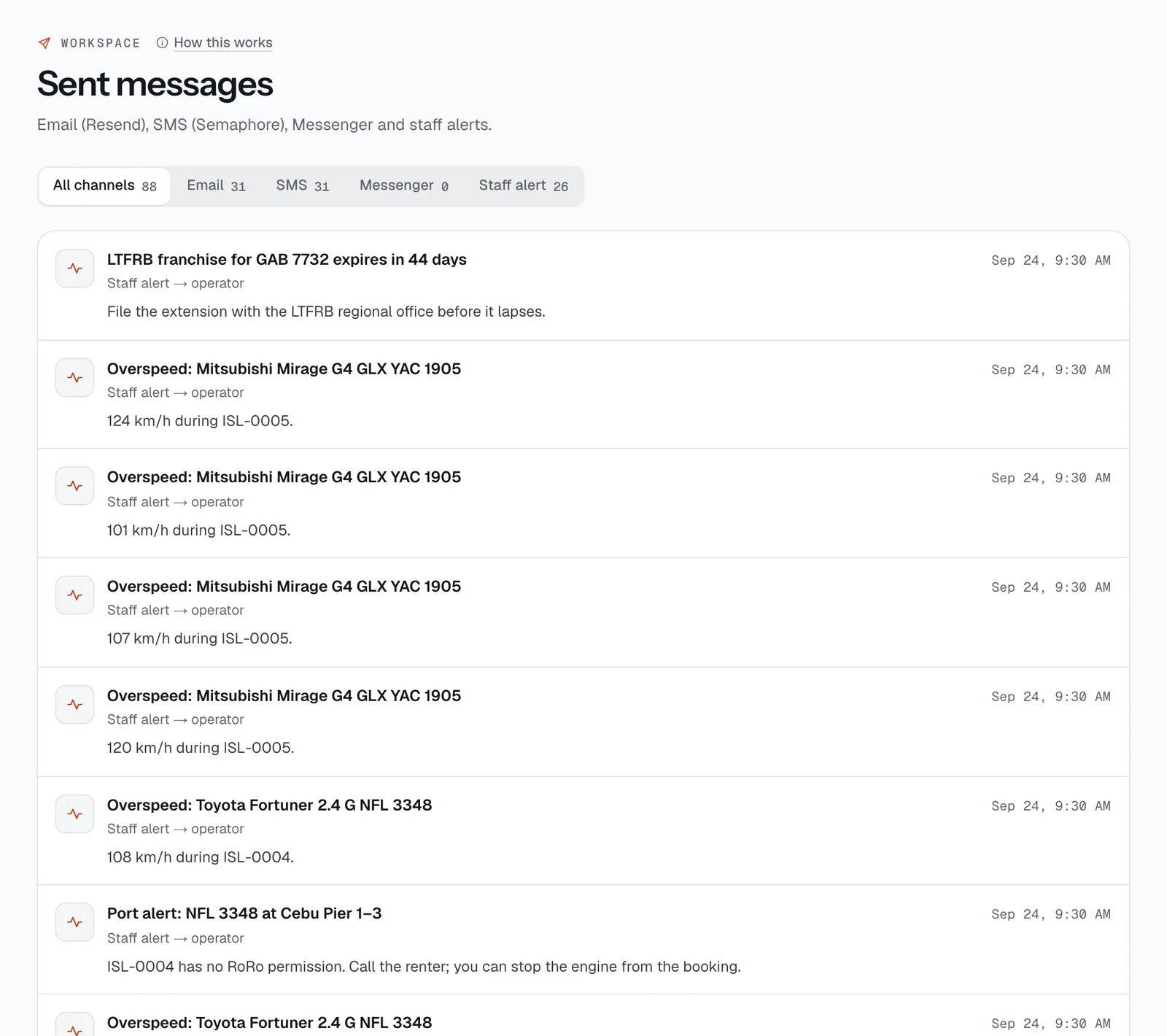Click 'ISL-0004 has no RoRo permission' text

pos(424,967)
